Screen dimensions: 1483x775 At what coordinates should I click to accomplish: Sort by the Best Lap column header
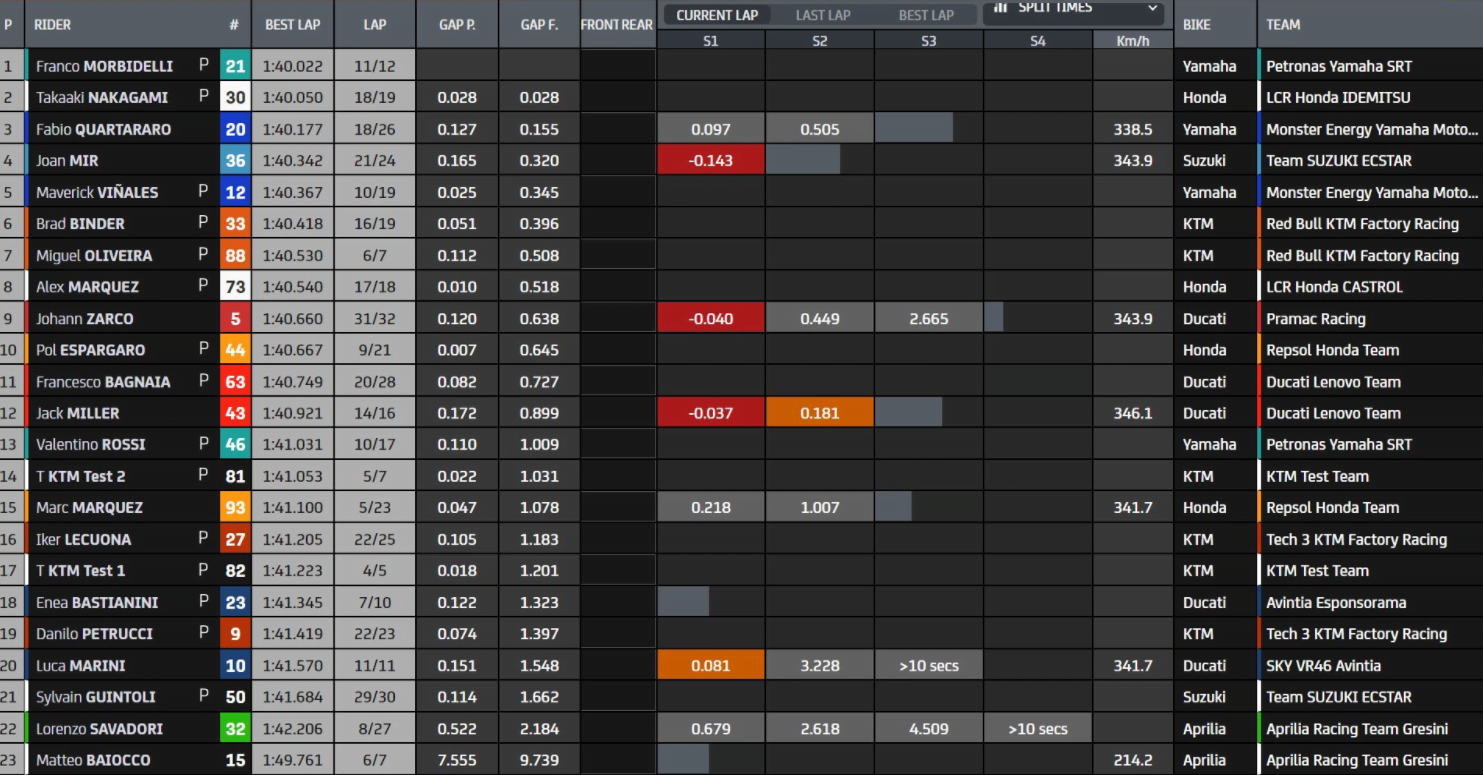[292, 25]
